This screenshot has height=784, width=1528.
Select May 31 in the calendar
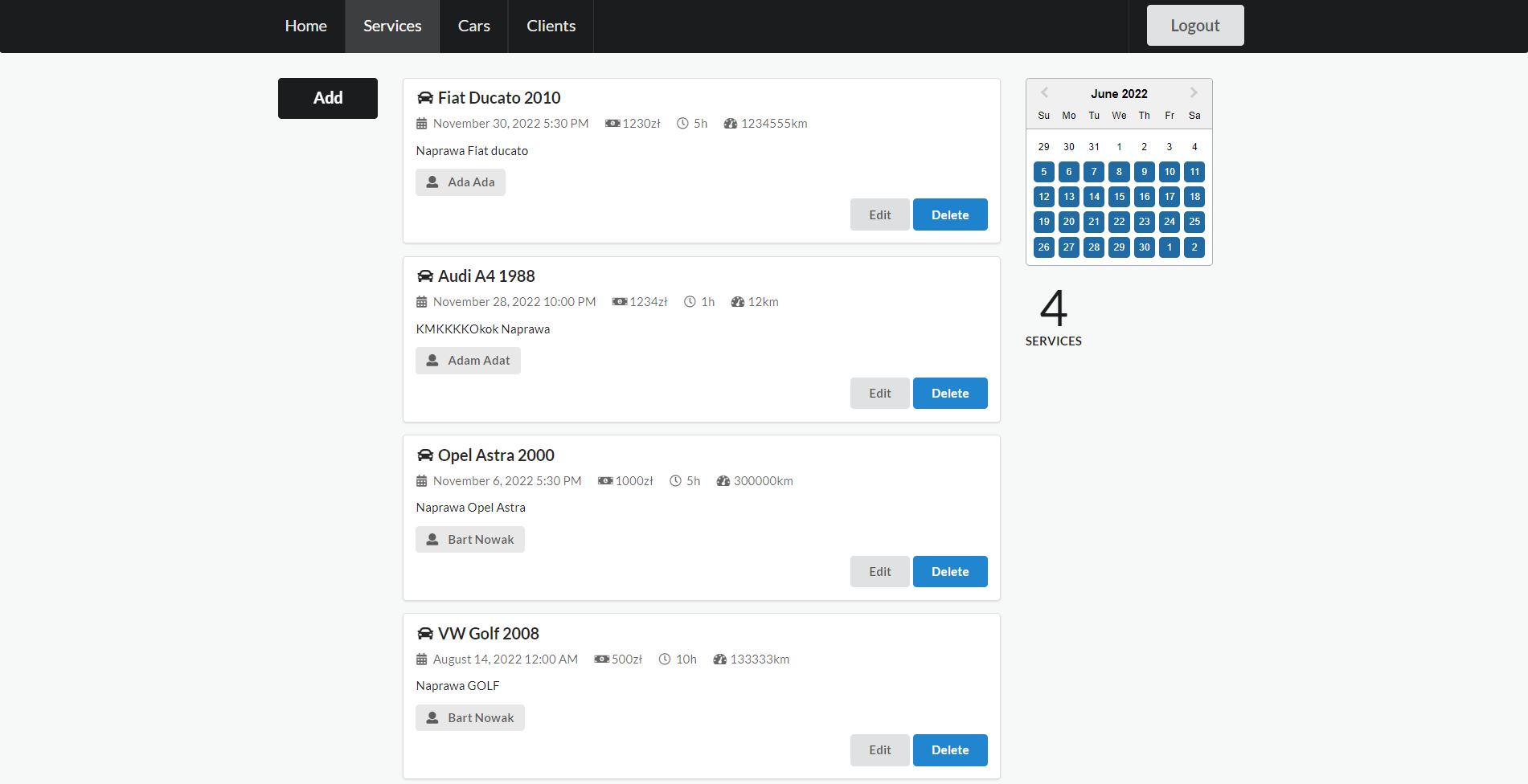[x=1094, y=147]
